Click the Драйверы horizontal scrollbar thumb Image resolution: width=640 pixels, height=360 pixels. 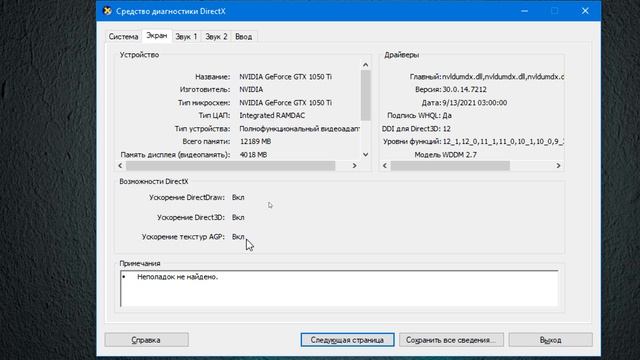[450, 165]
